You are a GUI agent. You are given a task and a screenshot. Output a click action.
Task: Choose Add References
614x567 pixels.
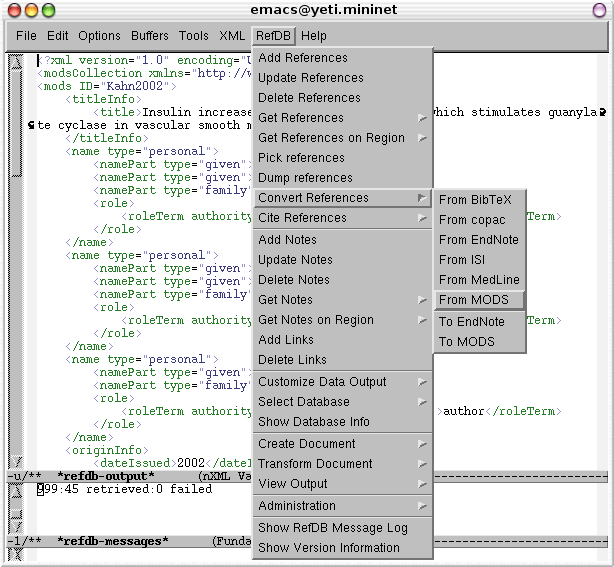343,58
